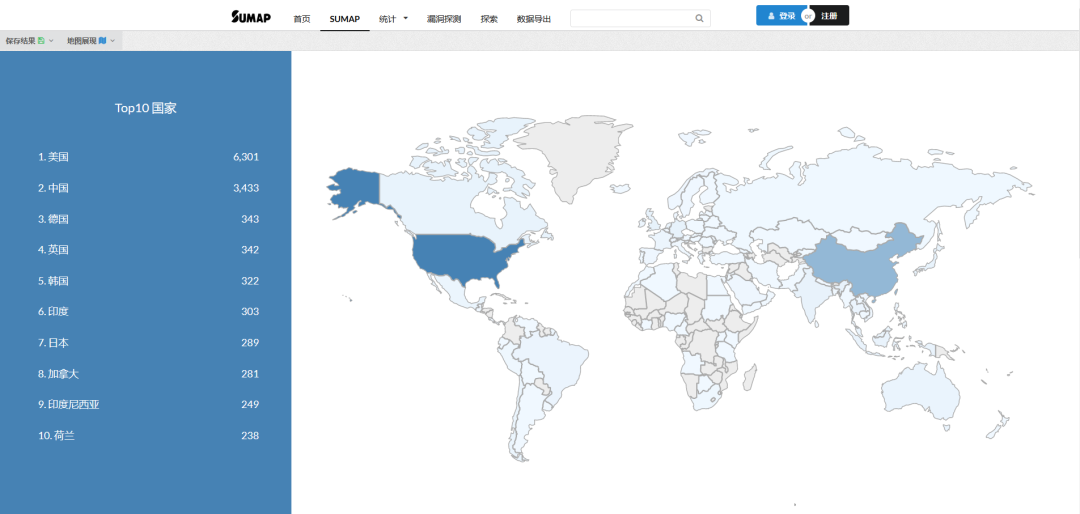Click the SUMAP logo
Image resolution: width=1080 pixels, height=514 pixels.
(x=250, y=17)
